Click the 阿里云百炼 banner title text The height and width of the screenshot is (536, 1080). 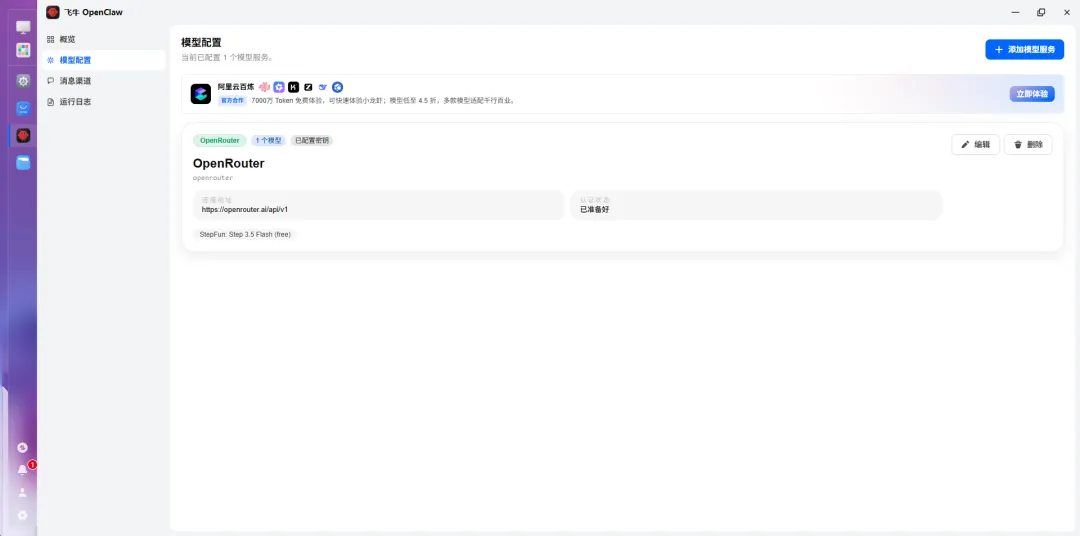click(236, 87)
